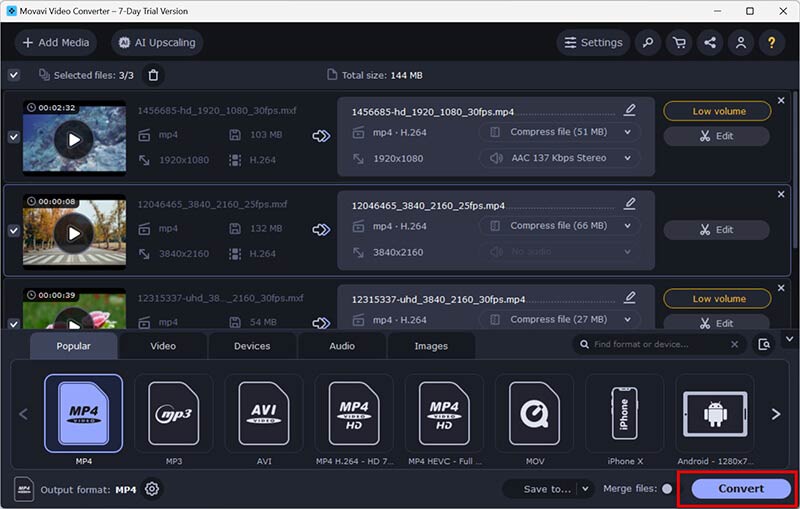
Task: Uncheck the 12046465 file checkbox
Action: pos(14,231)
